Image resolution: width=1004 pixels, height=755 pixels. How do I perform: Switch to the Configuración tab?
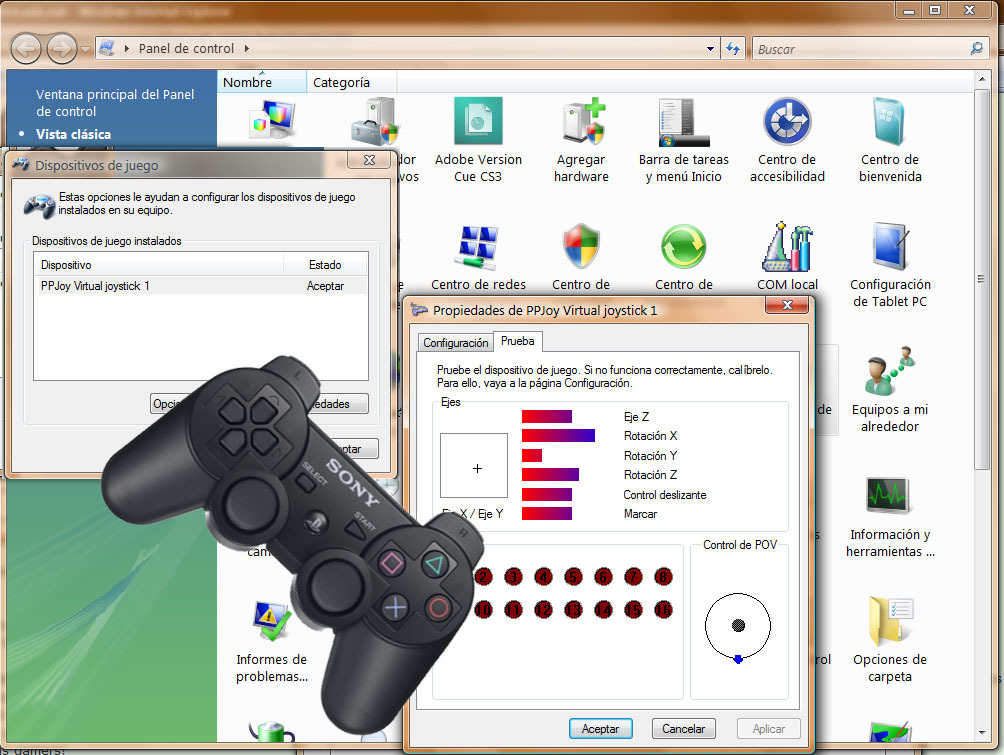tap(456, 342)
